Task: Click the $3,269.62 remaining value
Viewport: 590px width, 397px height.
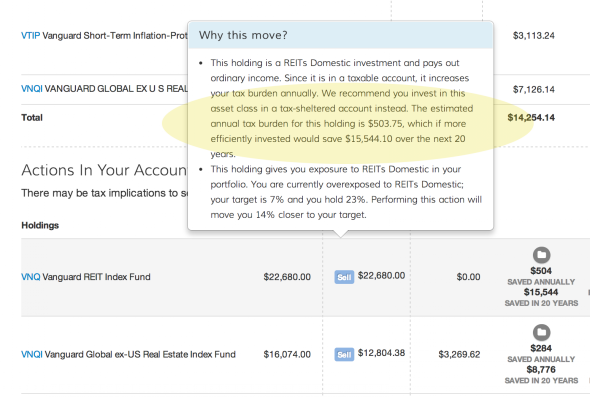Action: 459,354
